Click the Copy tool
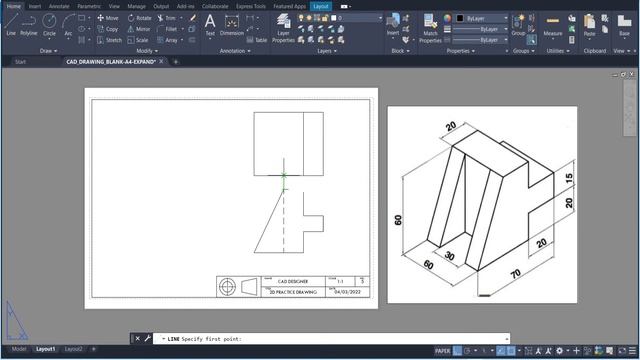The width and height of the screenshot is (640, 360). pos(108,29)
